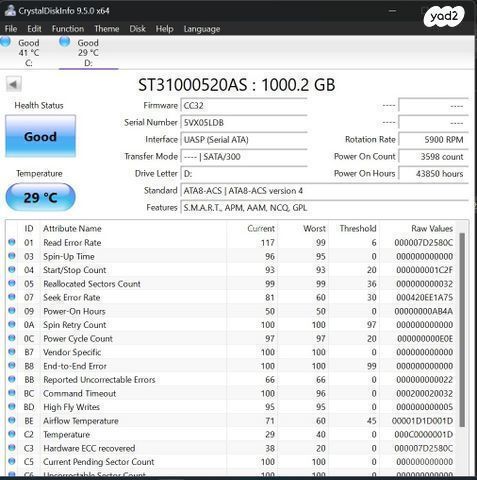
Task: Click the status icon for Seek Error Rate
Action: click(12, 297)
